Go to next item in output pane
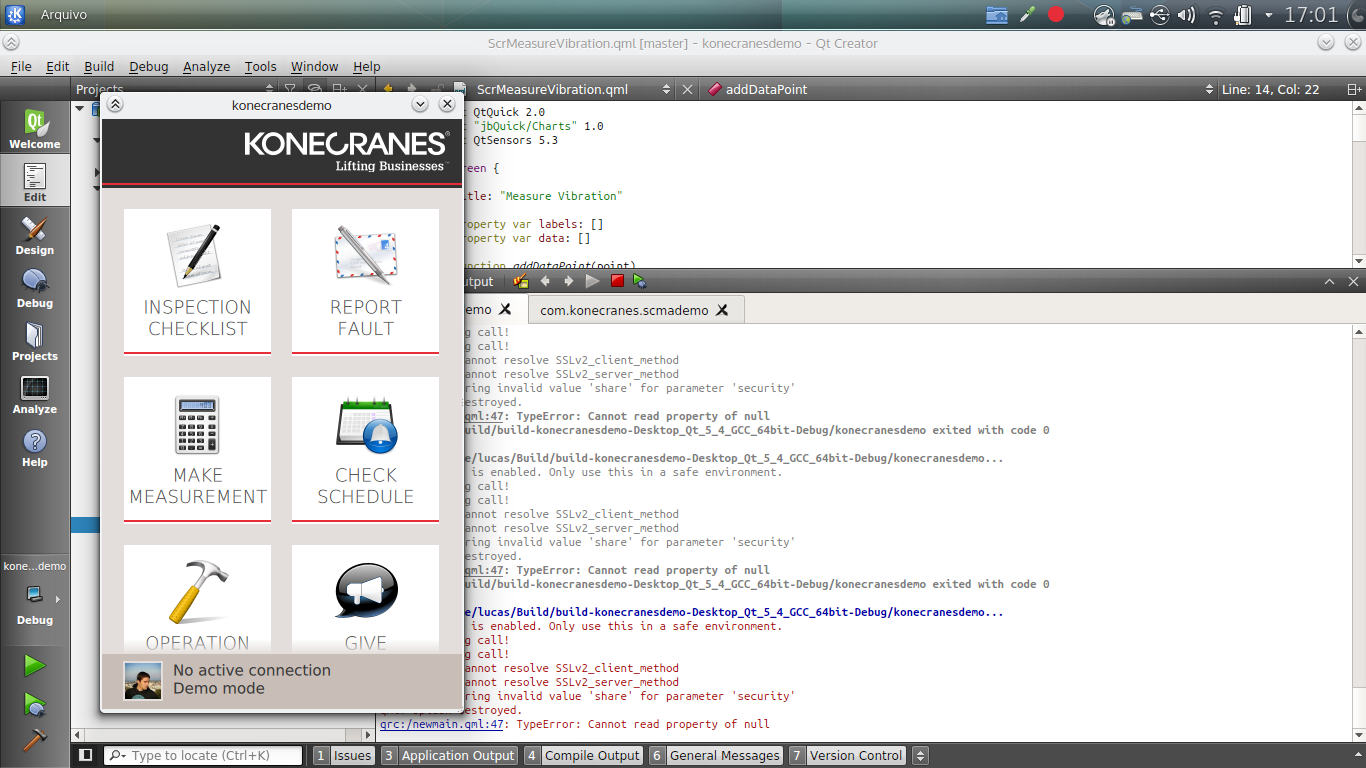The width and height of the screenshot is (1366, 768). point(568,282)
